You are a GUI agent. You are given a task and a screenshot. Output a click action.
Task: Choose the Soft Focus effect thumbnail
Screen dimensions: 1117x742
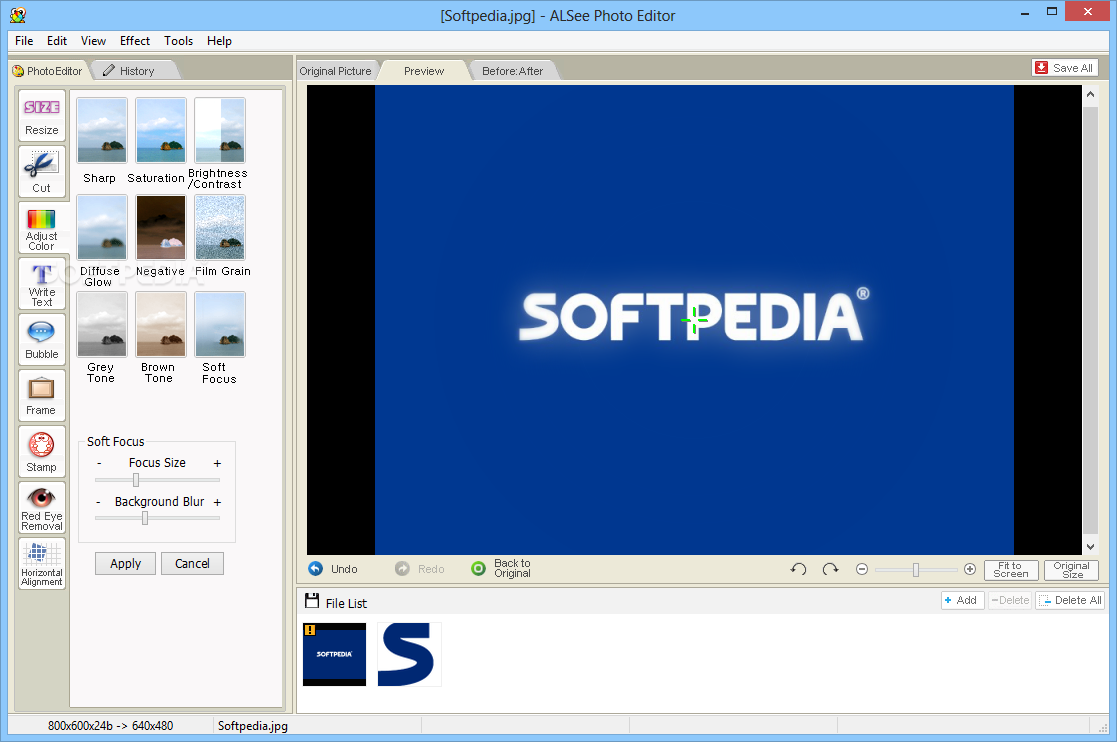pos(219,324)
